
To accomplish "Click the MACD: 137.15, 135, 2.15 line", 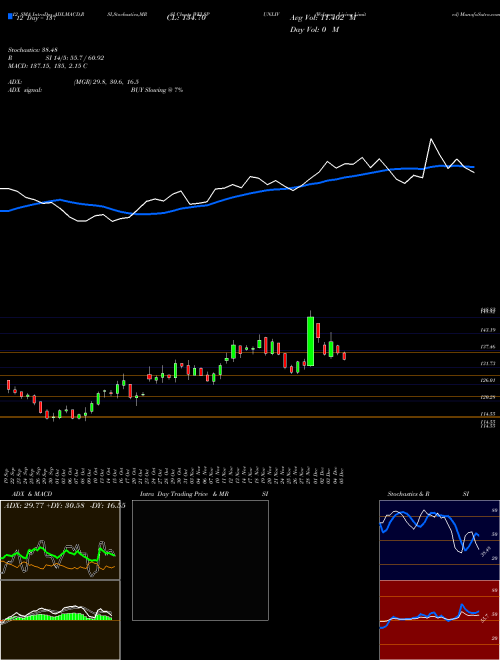I will [48, 66].
